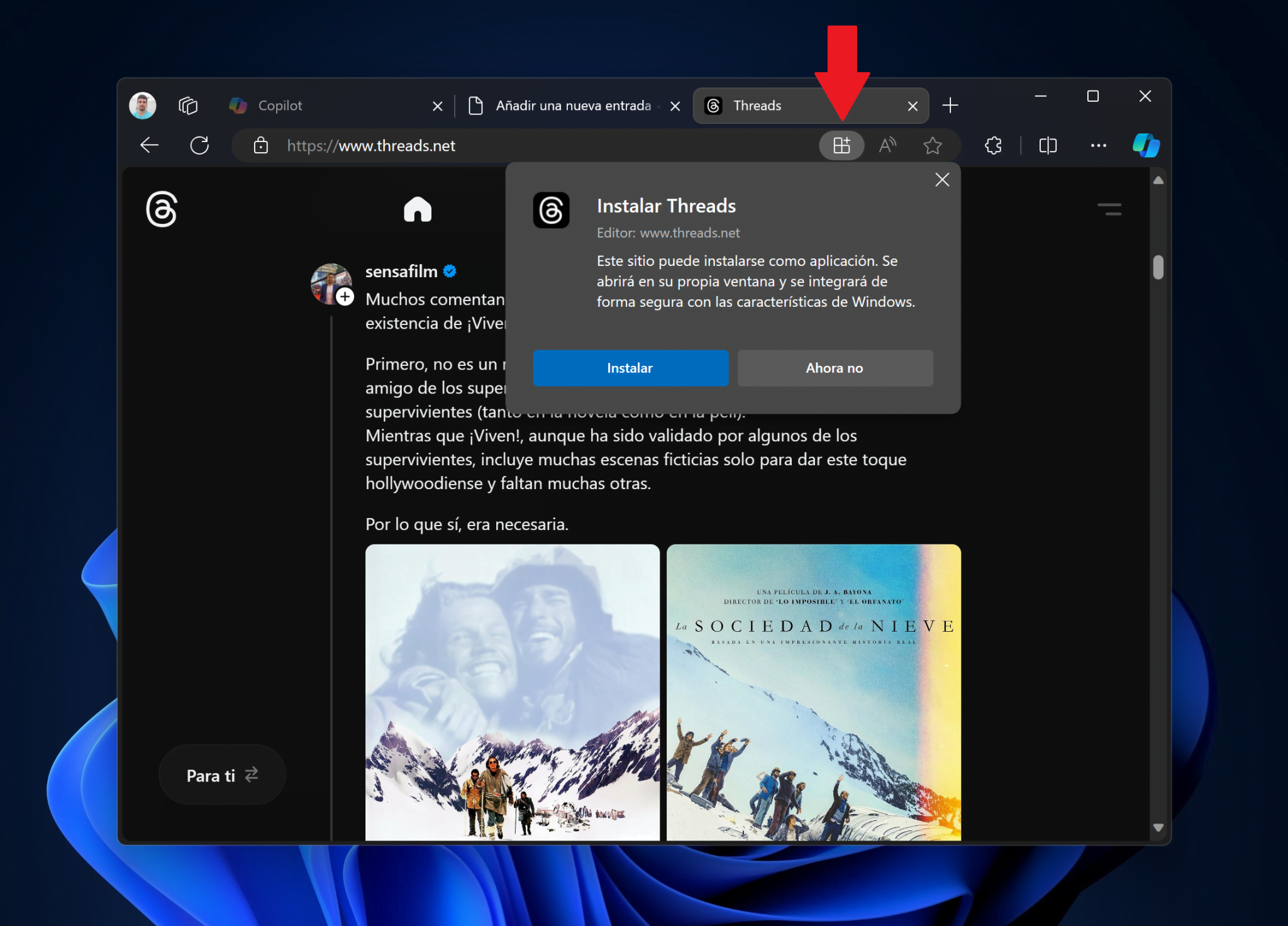Open the browser settings menu (three dots)

[x=1099, y=145]
